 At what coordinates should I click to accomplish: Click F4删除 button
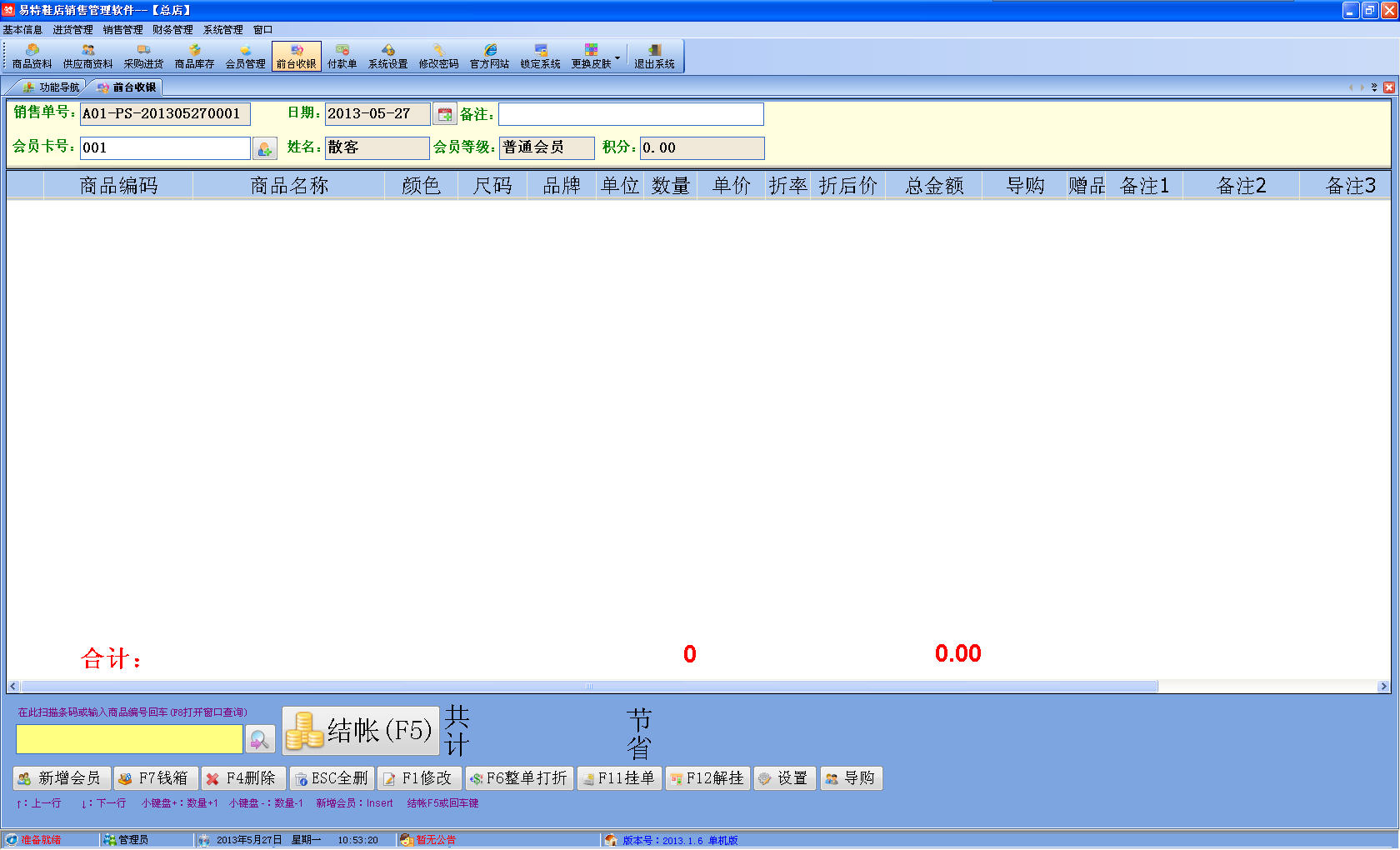tap(243, 778)
